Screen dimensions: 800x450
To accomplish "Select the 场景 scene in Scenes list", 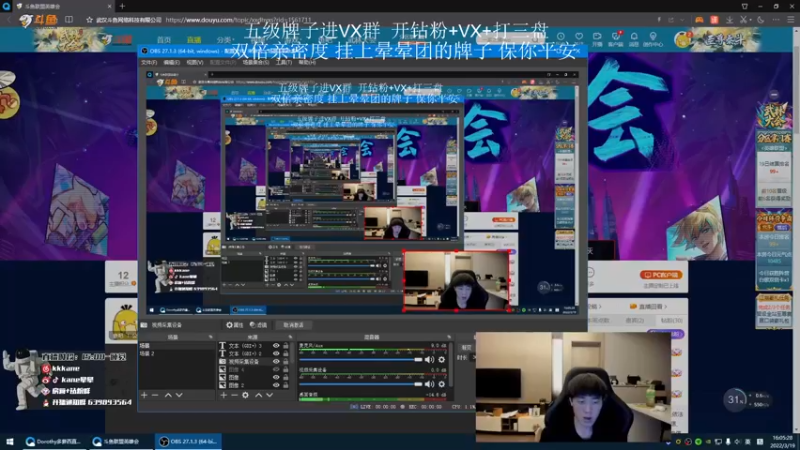I will [177, 346].
